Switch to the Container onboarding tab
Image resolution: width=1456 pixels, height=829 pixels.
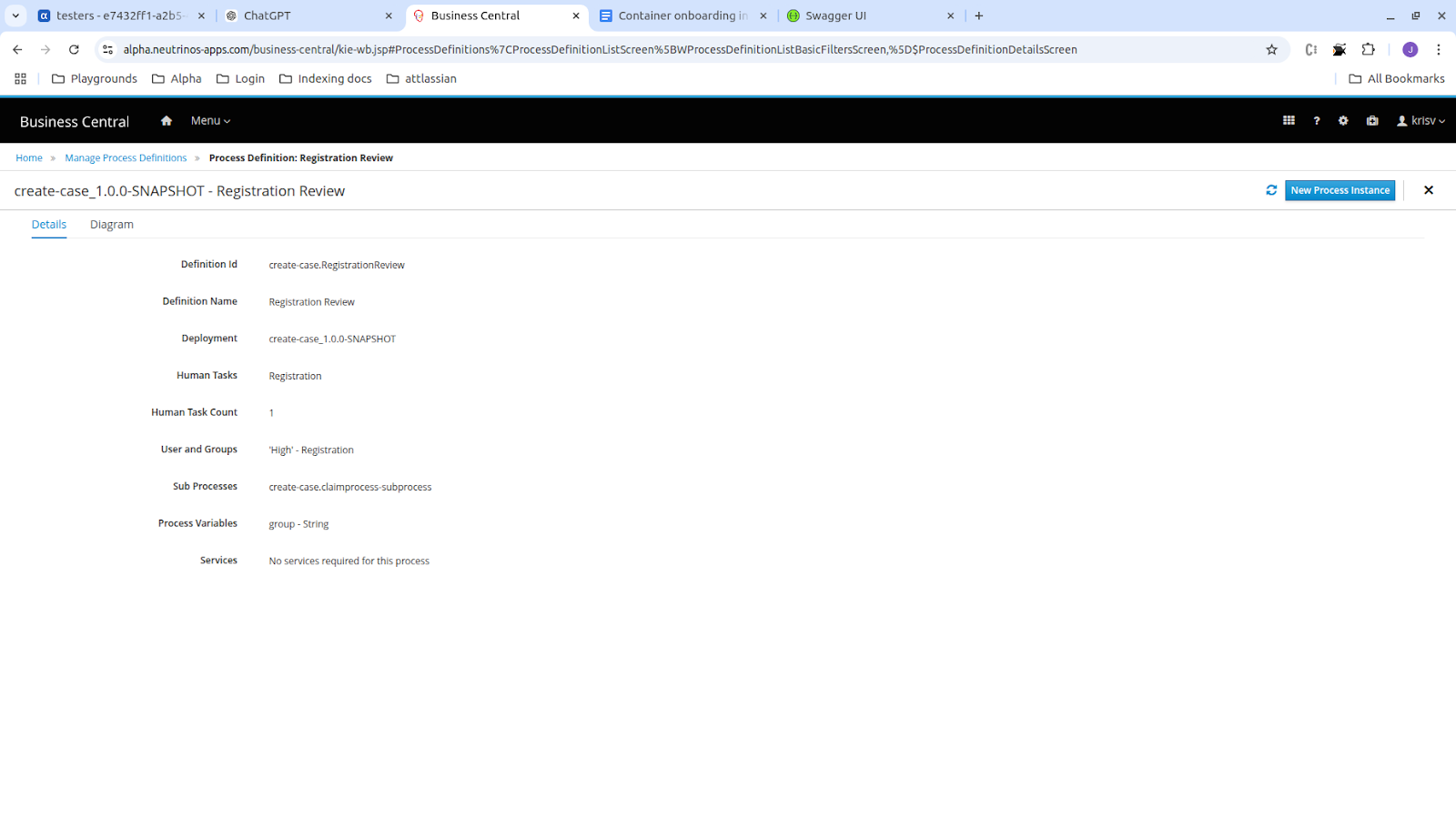coord(684,15)
